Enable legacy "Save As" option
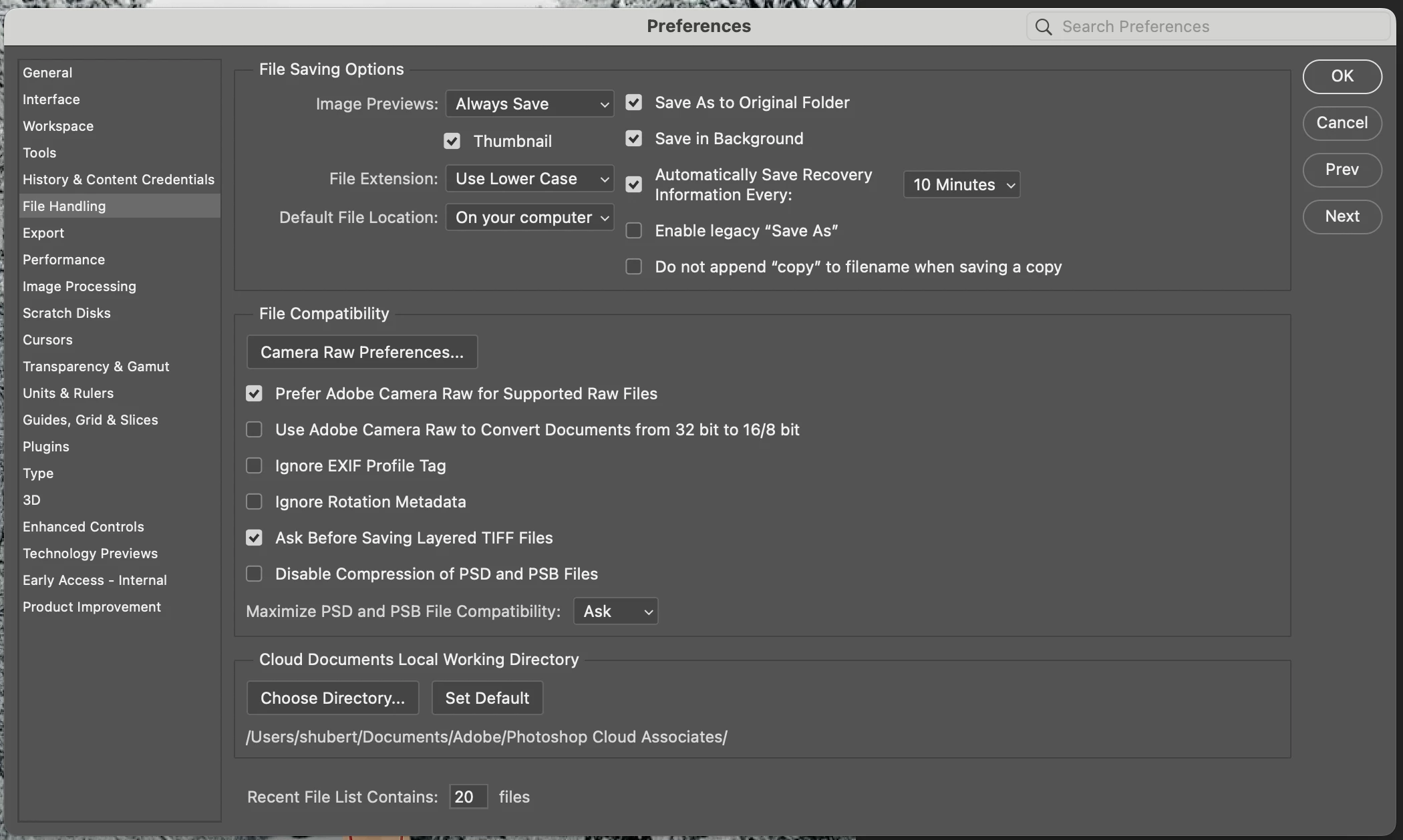Image resolution: width=1403 pixels, height=840 pixels. pyautogui.click(x=633, y=230)
